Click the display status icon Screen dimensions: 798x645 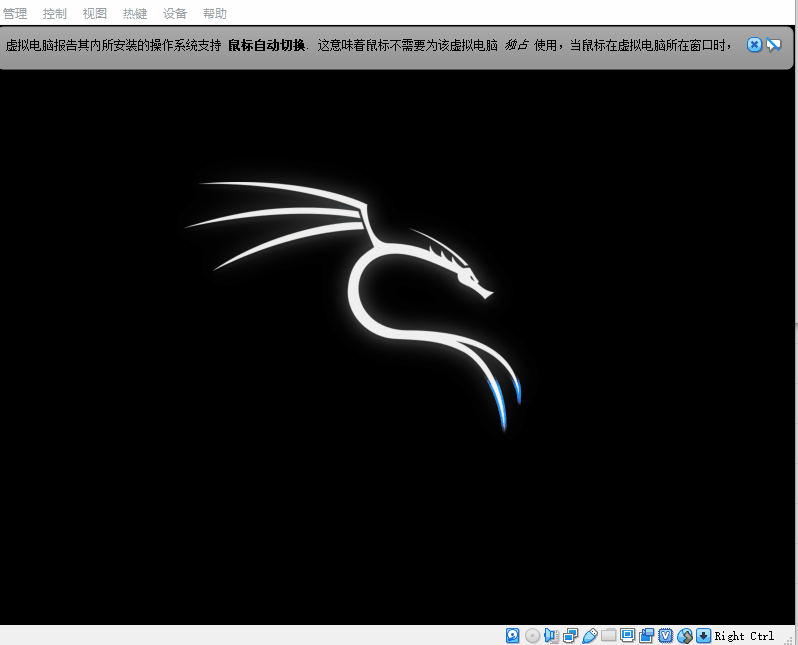[x=628, y=635]
